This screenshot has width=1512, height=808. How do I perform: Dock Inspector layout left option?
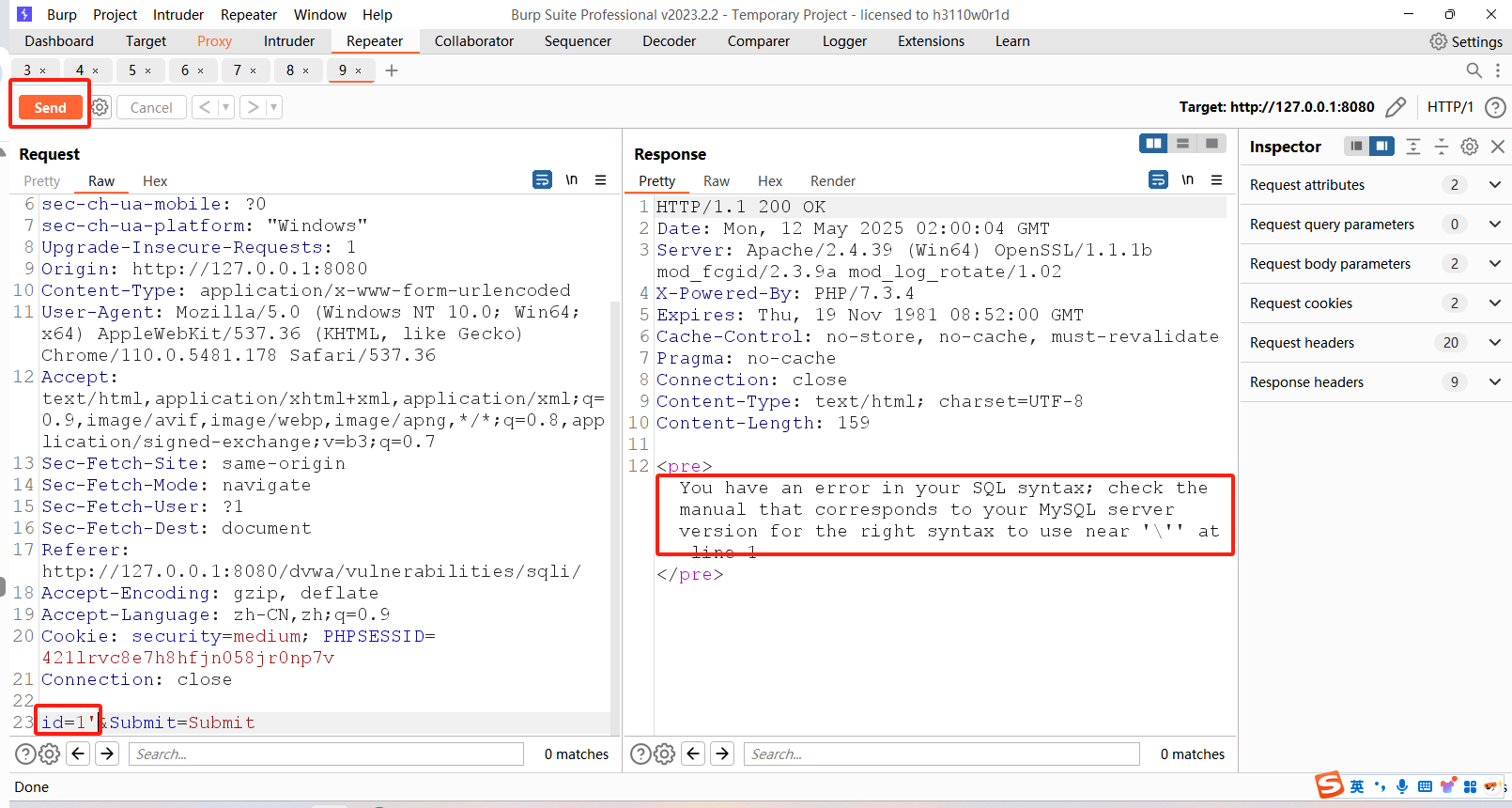coord(1356,147)
